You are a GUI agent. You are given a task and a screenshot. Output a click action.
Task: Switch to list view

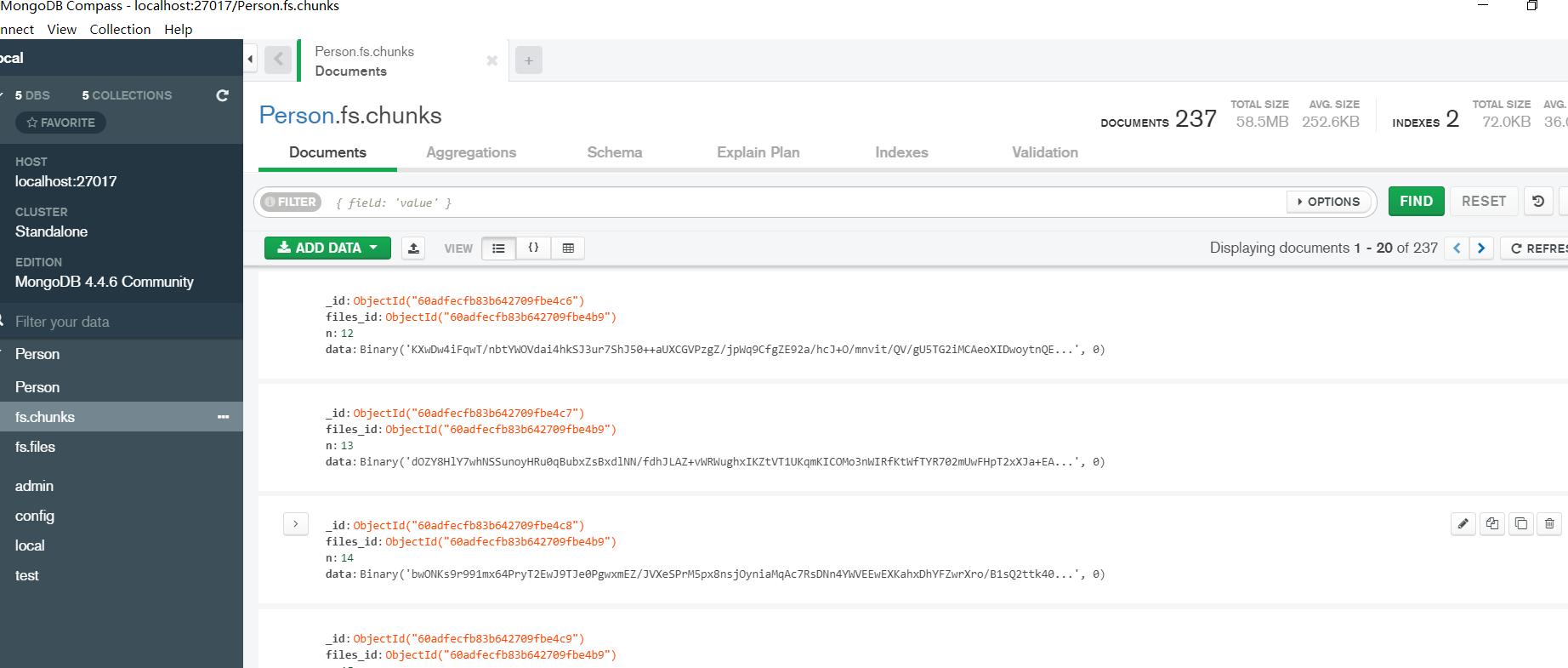point(498,248)
